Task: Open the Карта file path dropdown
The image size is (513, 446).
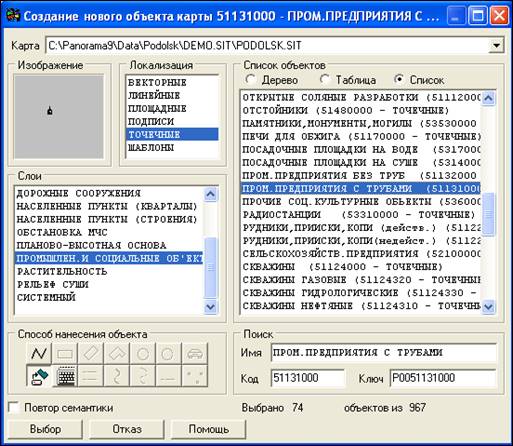Action: 496,45
